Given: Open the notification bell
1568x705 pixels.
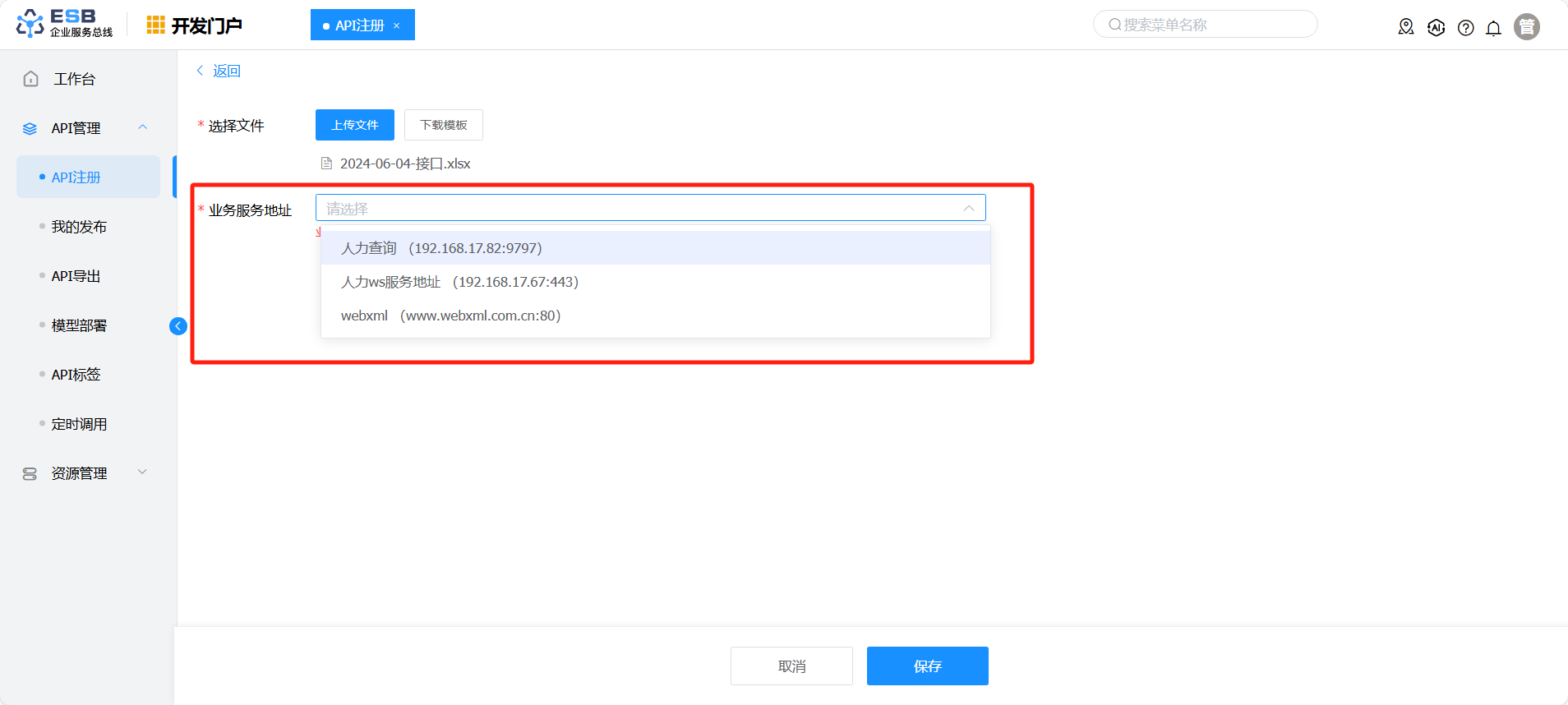Looking at the screenshot, I should click(x=1493, y=28).
